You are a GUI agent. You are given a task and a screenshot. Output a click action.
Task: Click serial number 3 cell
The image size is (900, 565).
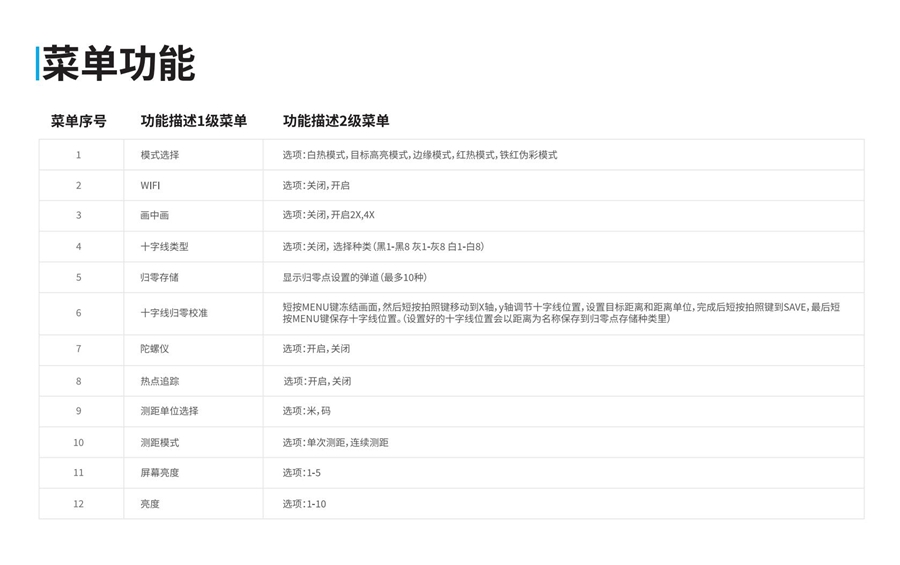tap(81, 215)
